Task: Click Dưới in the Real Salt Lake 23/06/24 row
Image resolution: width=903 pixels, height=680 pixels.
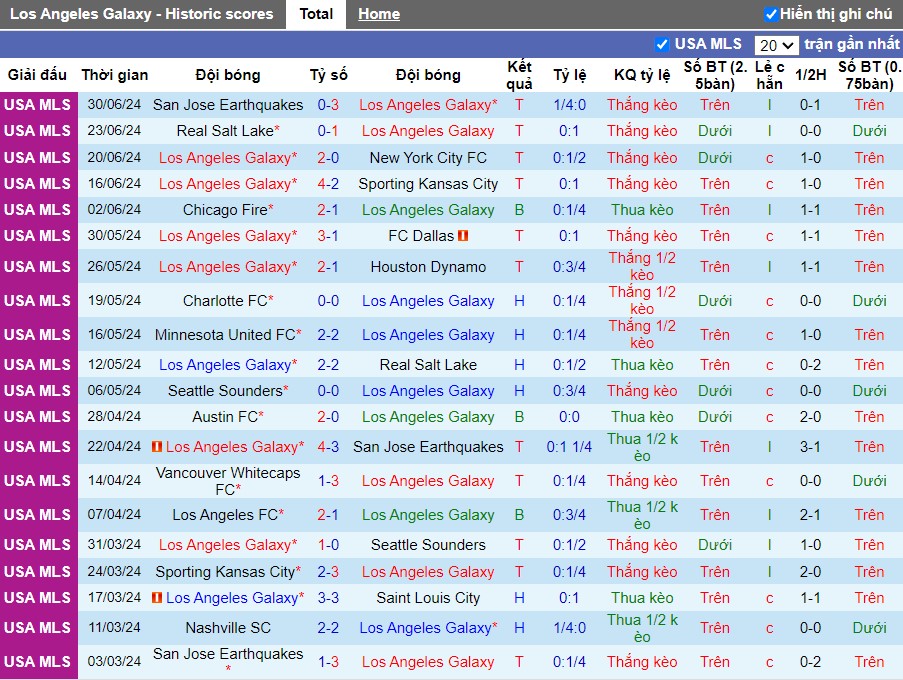Action: 715,131
